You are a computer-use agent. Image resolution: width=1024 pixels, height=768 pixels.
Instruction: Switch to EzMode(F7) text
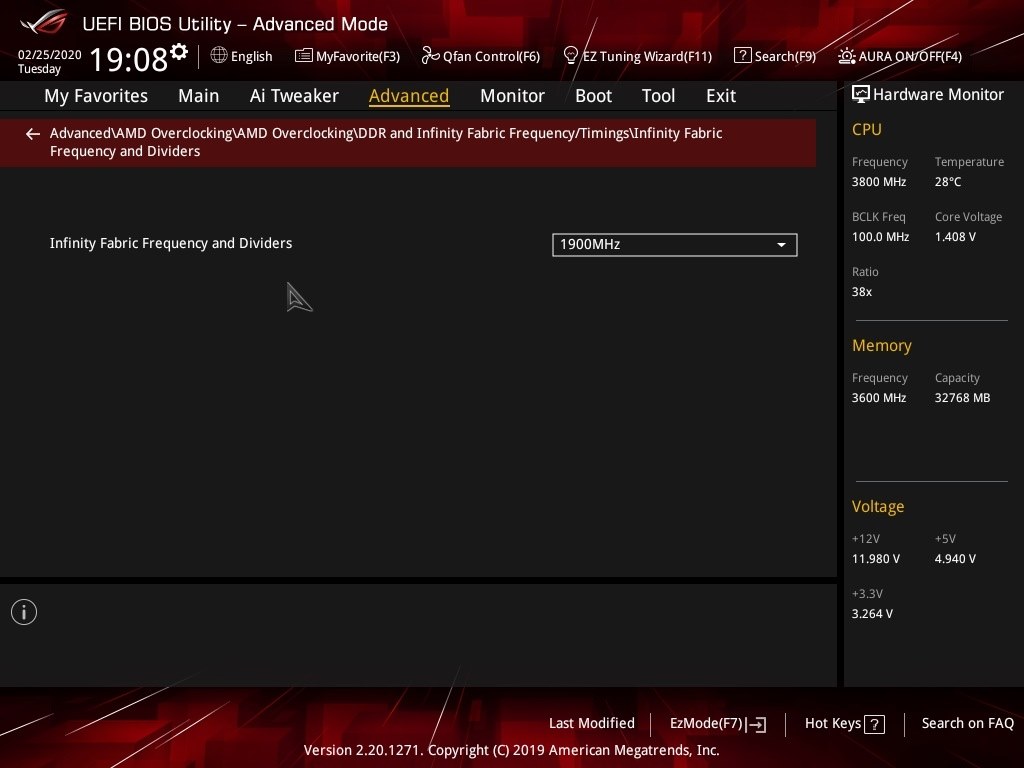point(706,724)
